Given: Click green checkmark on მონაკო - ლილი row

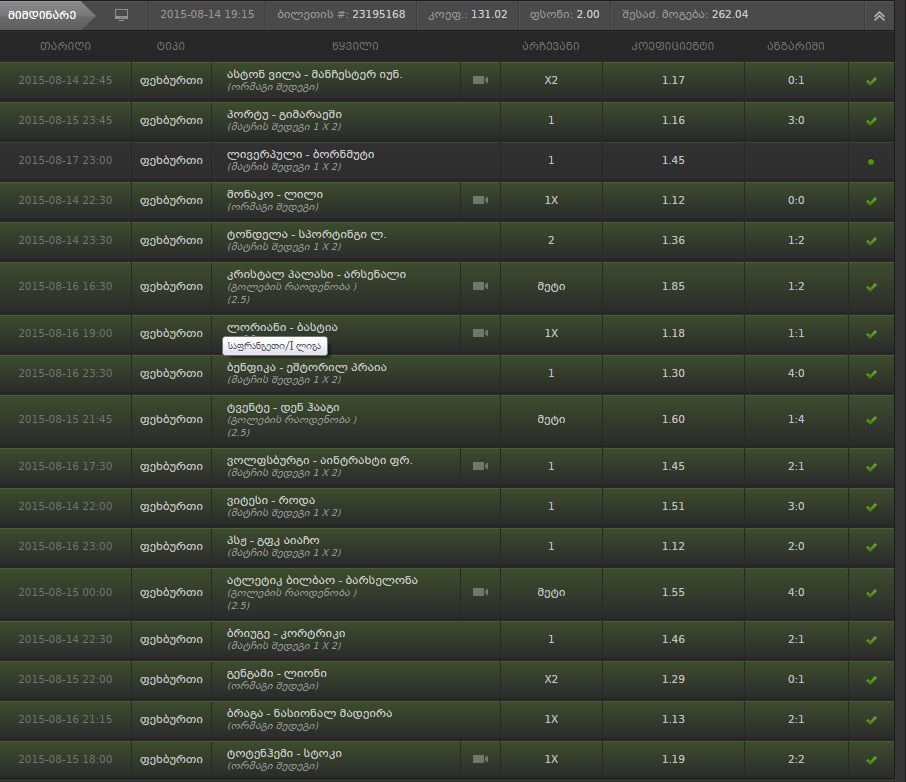Looking at the screenshot, I should (x=871, y=201).
